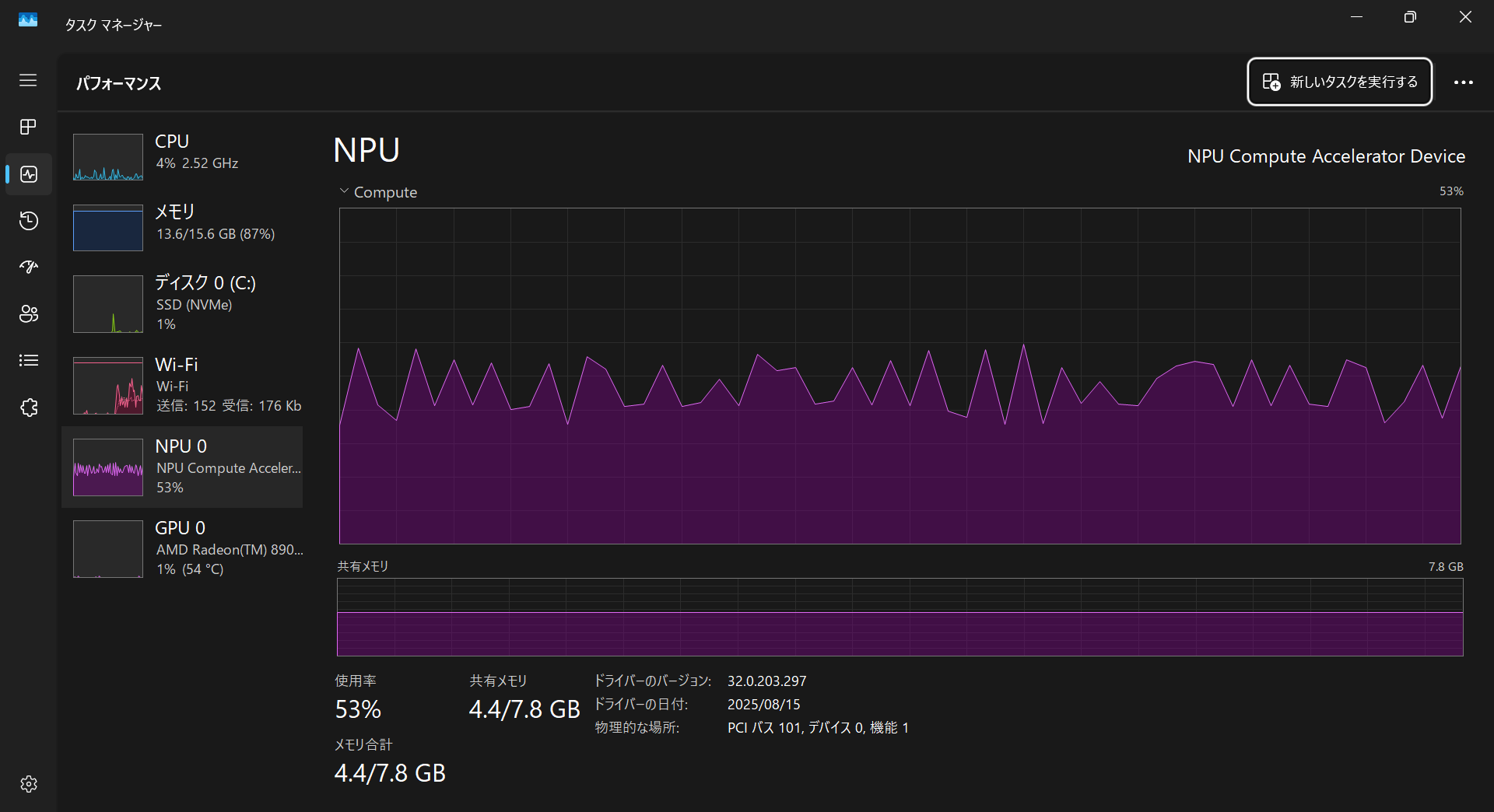This screenshot has height=812, width=1494.
Task: Click the driver date 2025/08/15
Action: pyautogui.click(x=763, y=704)
